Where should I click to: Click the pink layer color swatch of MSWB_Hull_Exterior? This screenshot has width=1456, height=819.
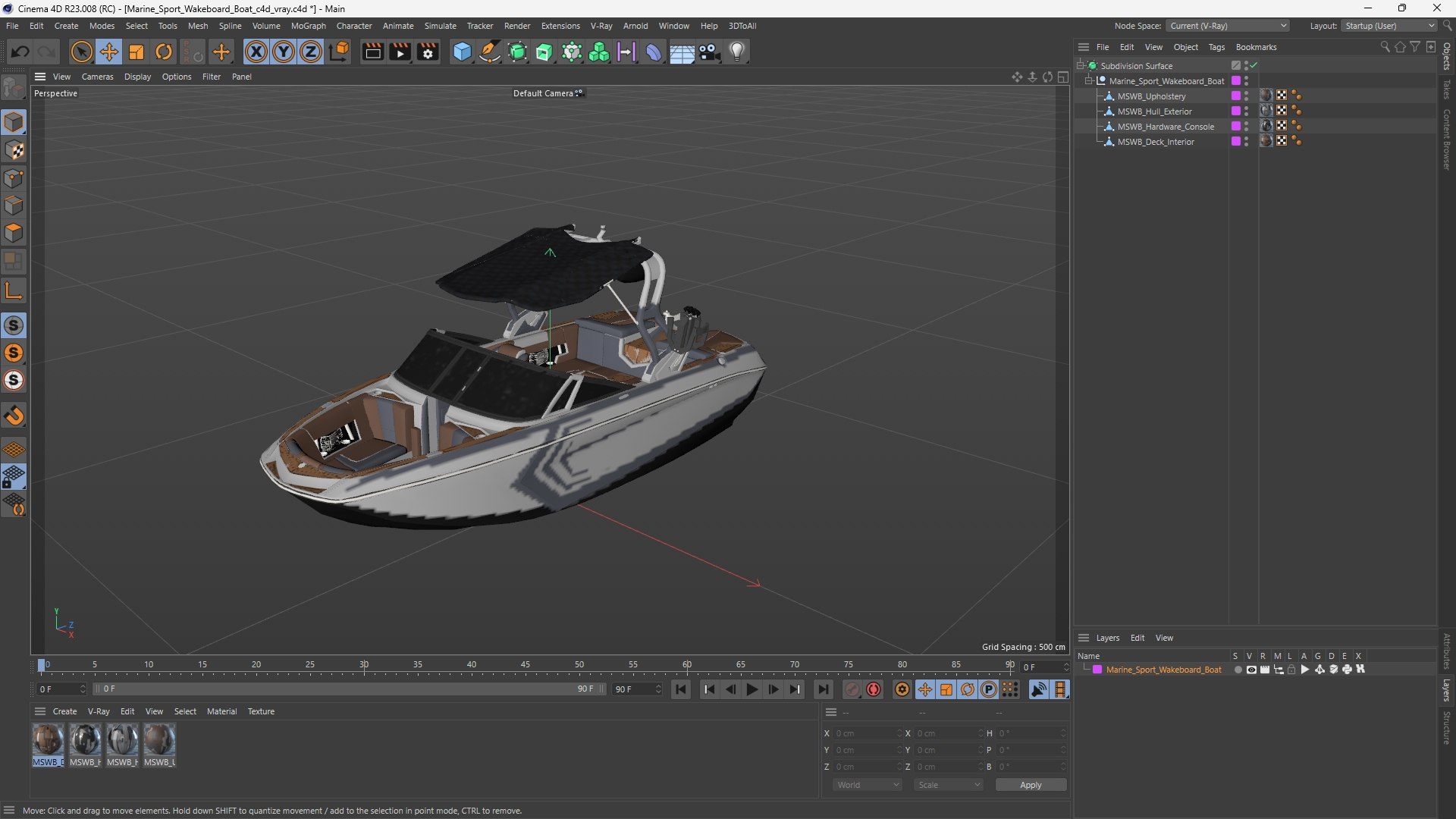(1235, 111)
